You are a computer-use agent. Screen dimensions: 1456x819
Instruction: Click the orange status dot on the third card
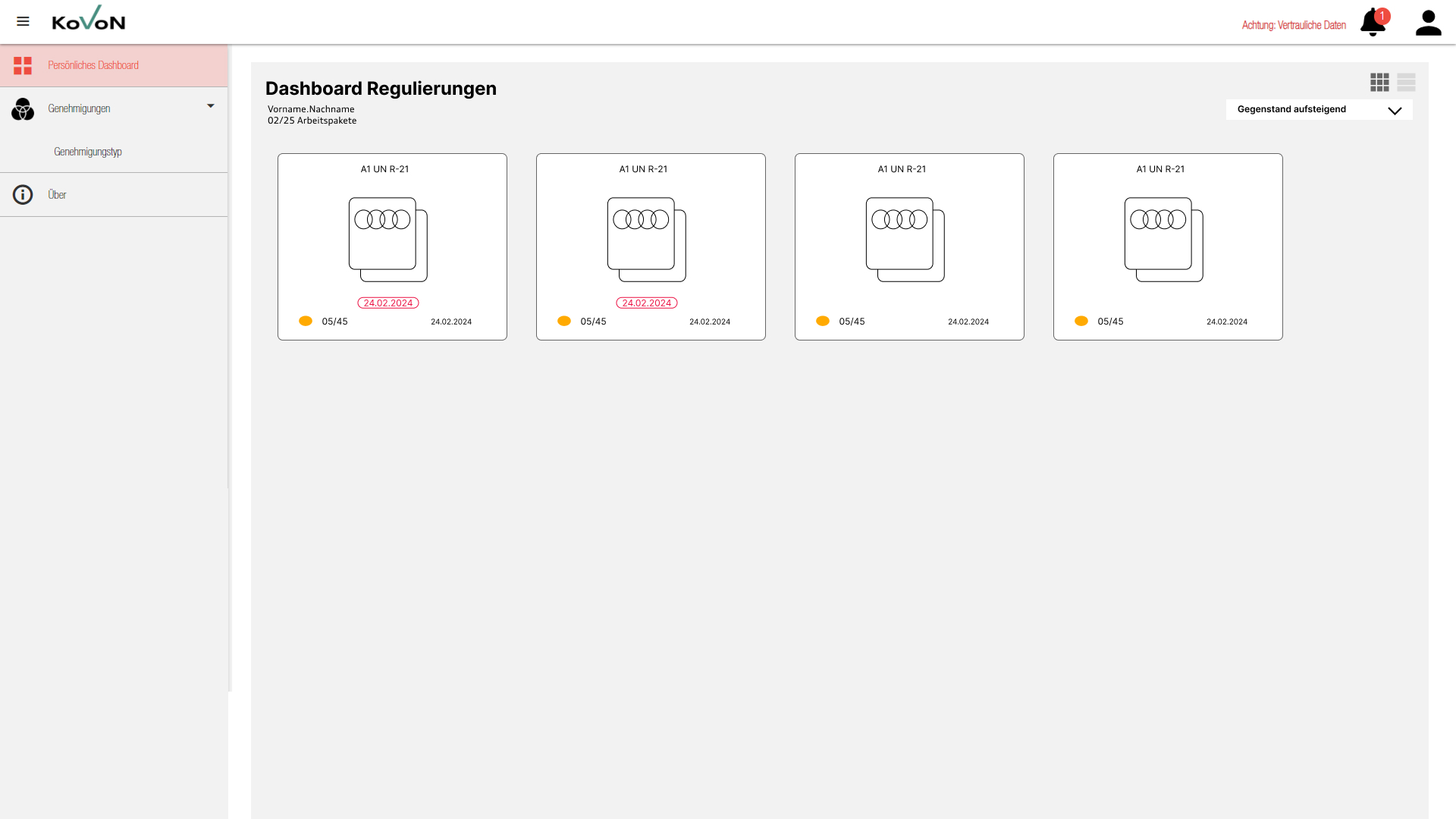coord(823,321)
